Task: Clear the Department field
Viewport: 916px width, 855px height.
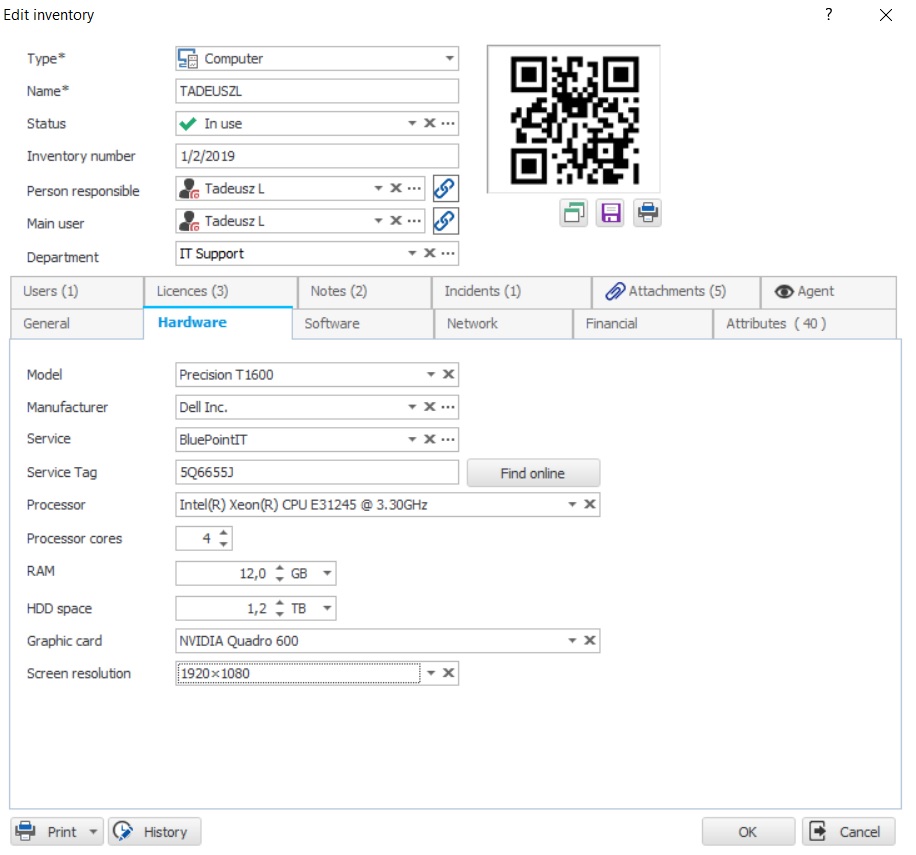Action: 429,253
